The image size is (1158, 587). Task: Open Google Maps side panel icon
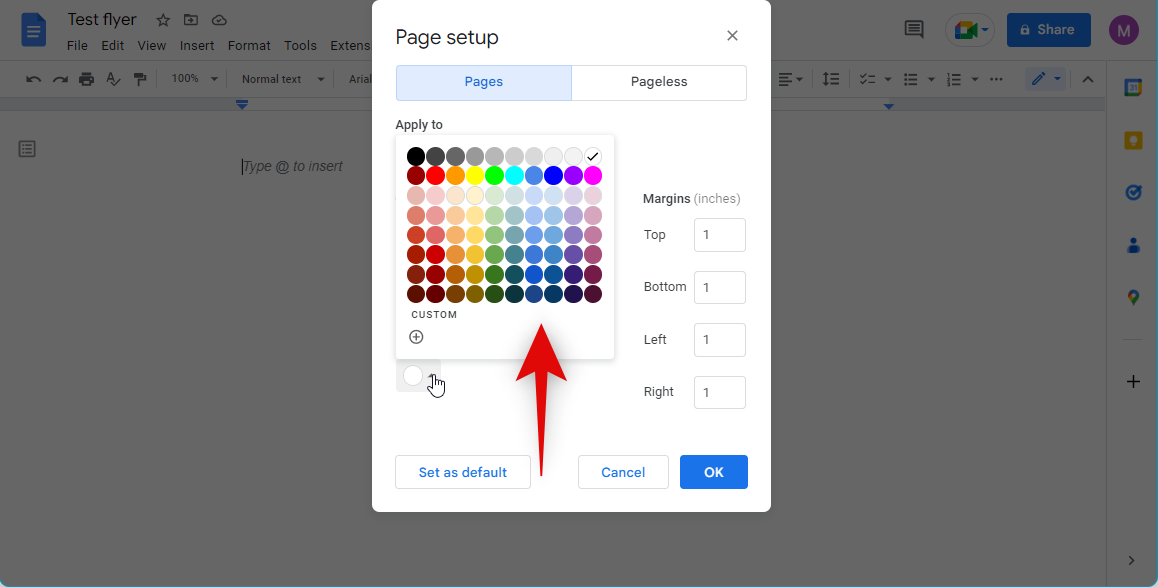(x=1133, y=297)
